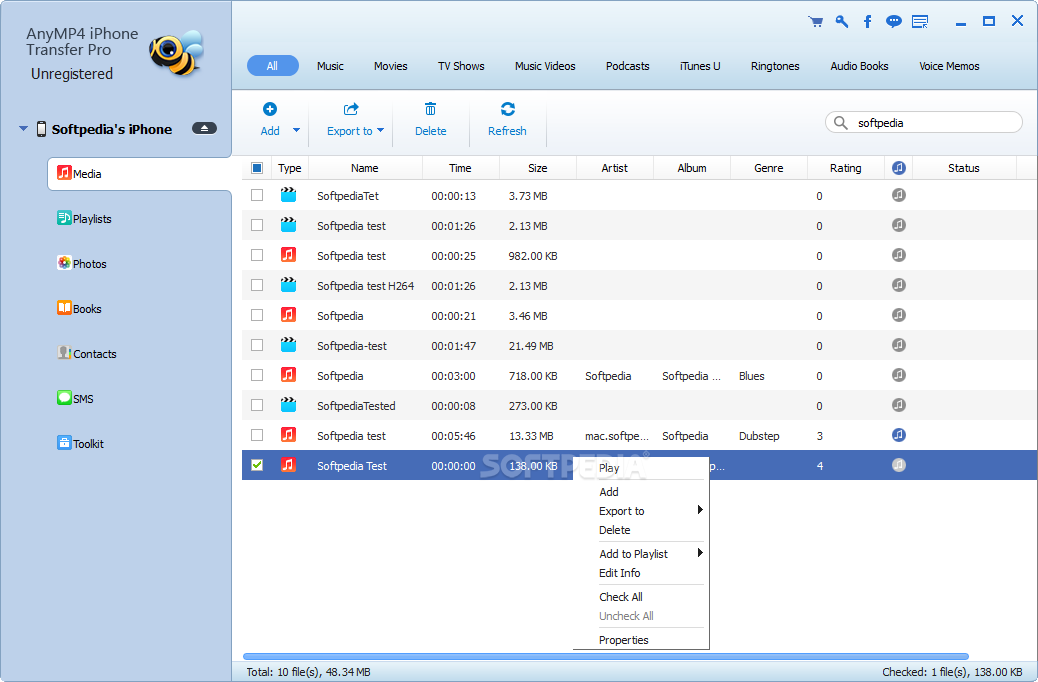Image resolution: width=1038 pixels, height=682 pixels.
Task: Check the SoftpediaTet row checkbox
Action: [257, 195]
